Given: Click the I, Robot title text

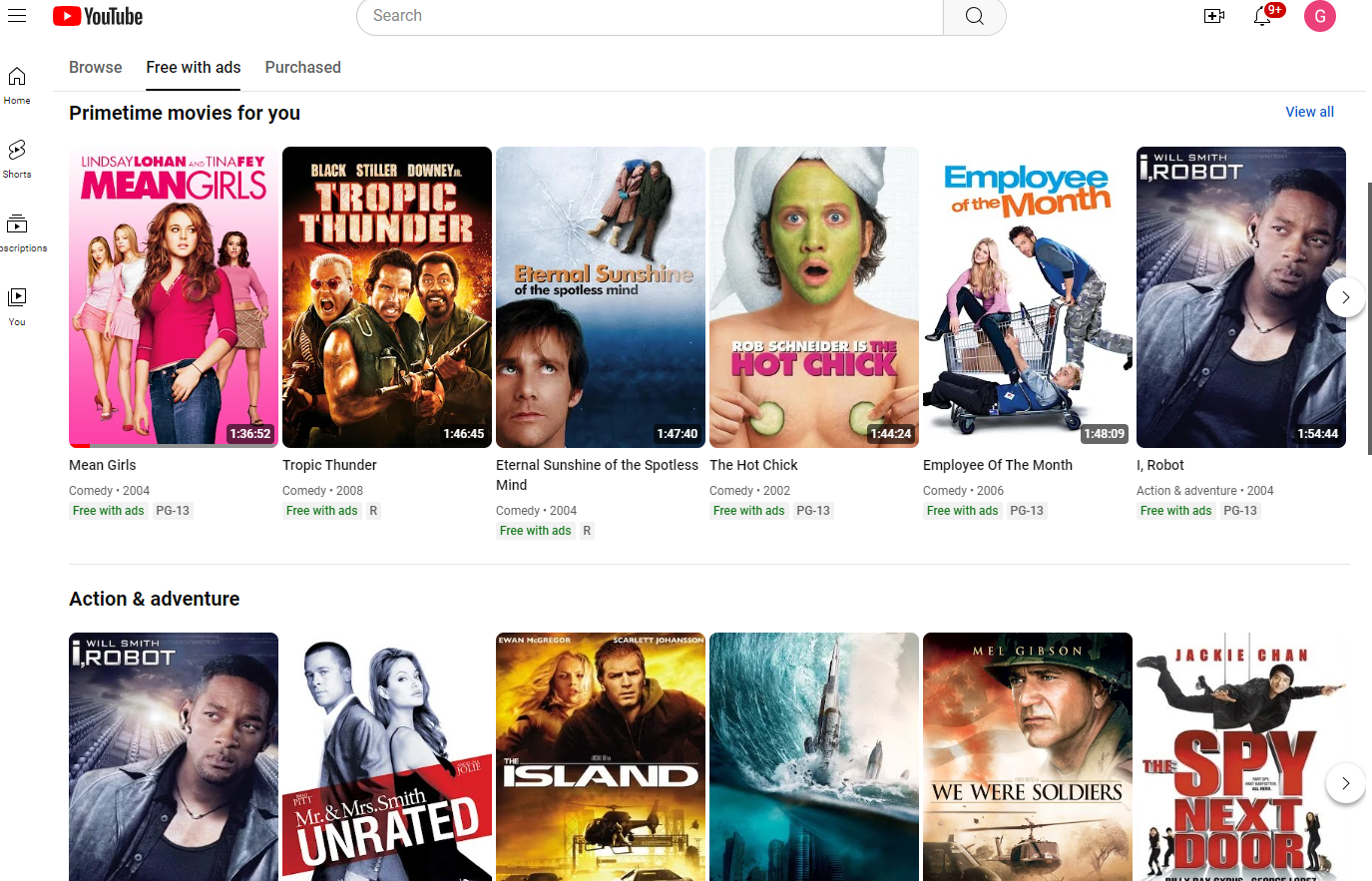Looking at the screenshot, I should point(1160,465).
